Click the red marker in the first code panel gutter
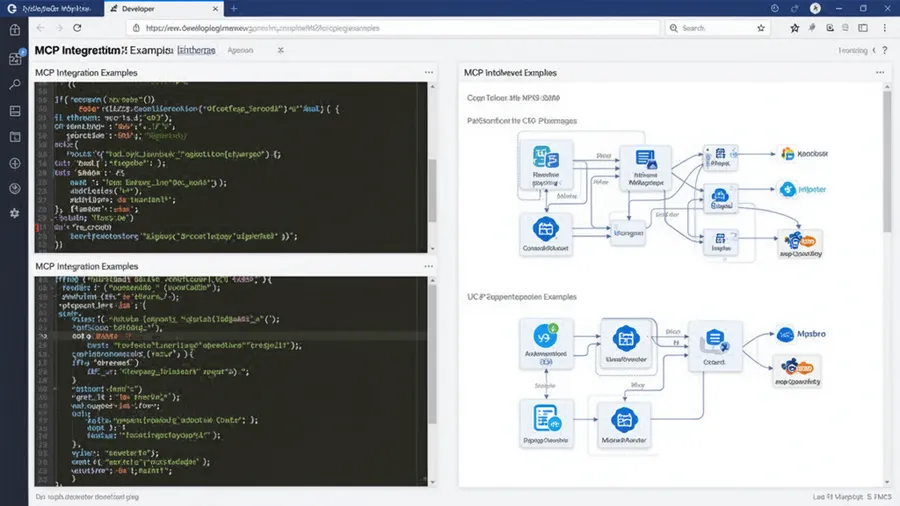 tap(37, 228)
